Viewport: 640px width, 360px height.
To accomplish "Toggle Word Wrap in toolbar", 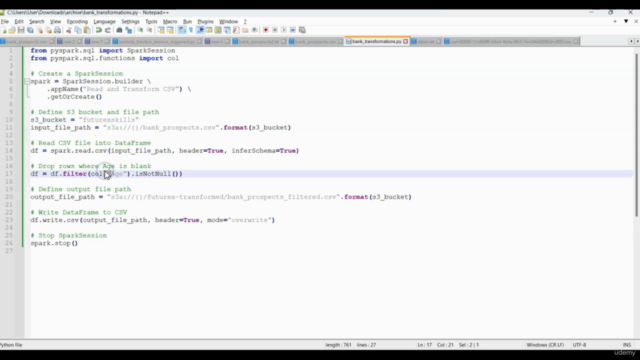I will (x=182, y=30).
